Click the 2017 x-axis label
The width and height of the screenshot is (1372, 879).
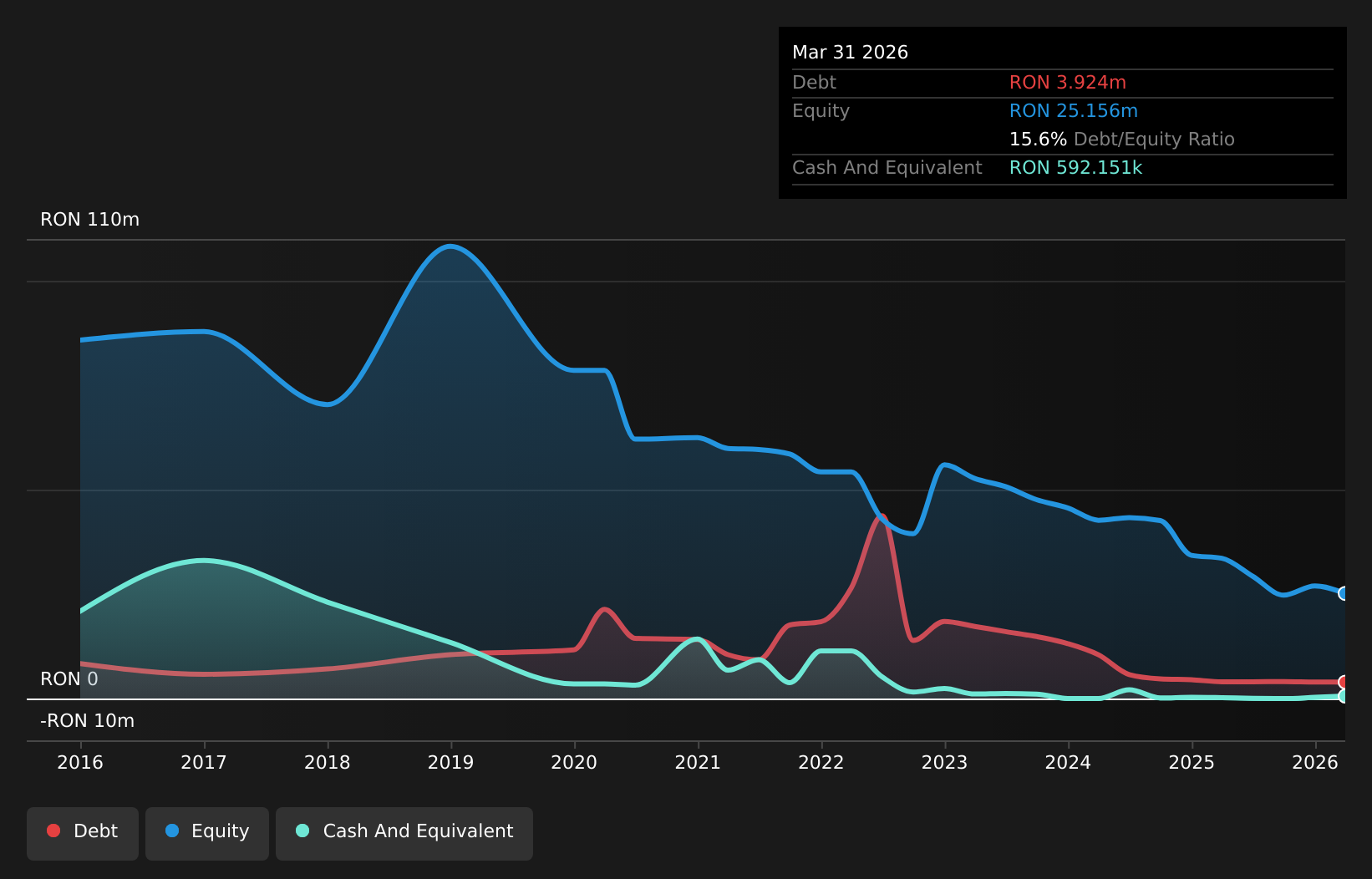click(204, 763)
